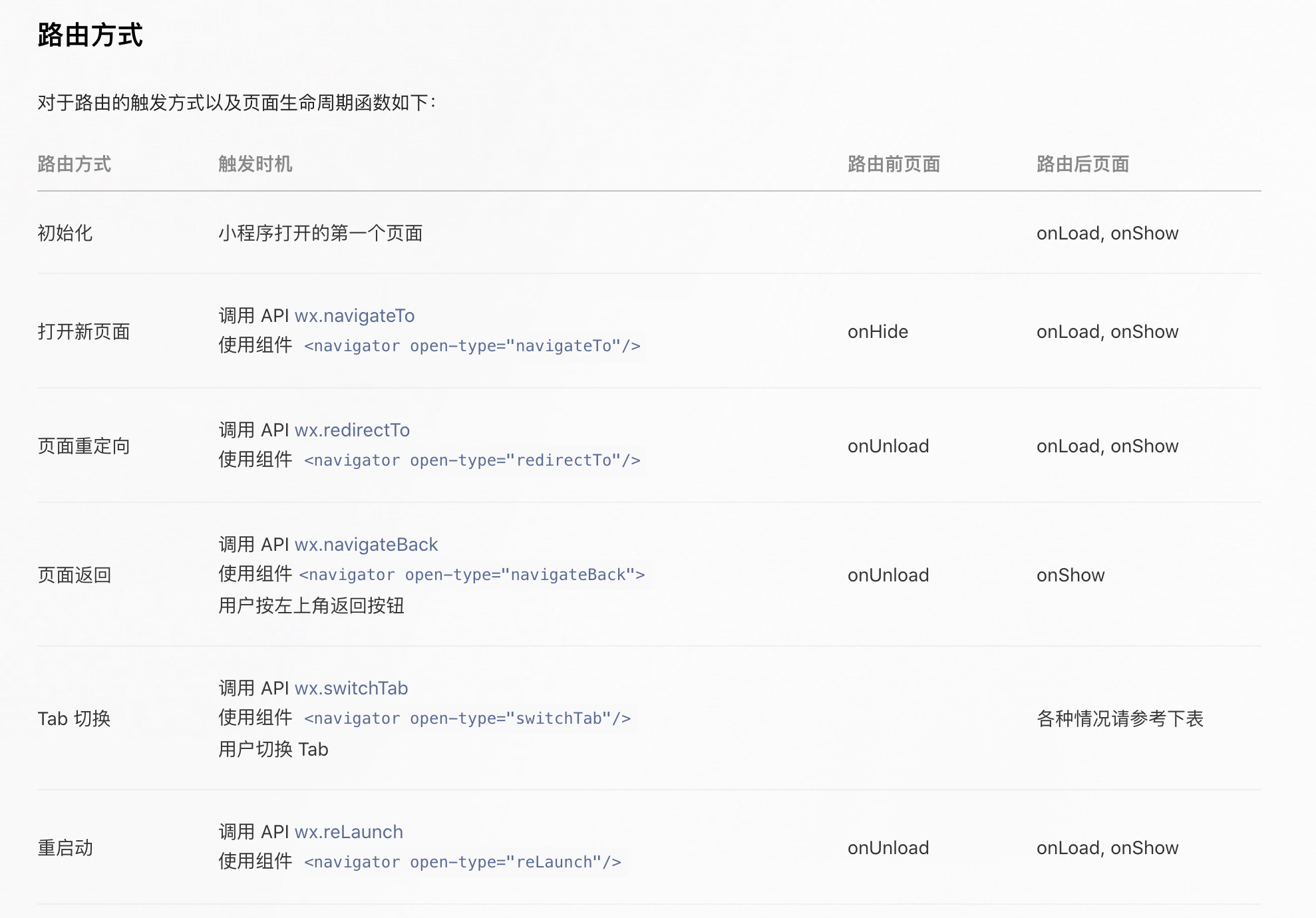The height and width of the screenshot is (918, 1316).
Task: Select the 初始化 row label
Action: coord(65,233)
